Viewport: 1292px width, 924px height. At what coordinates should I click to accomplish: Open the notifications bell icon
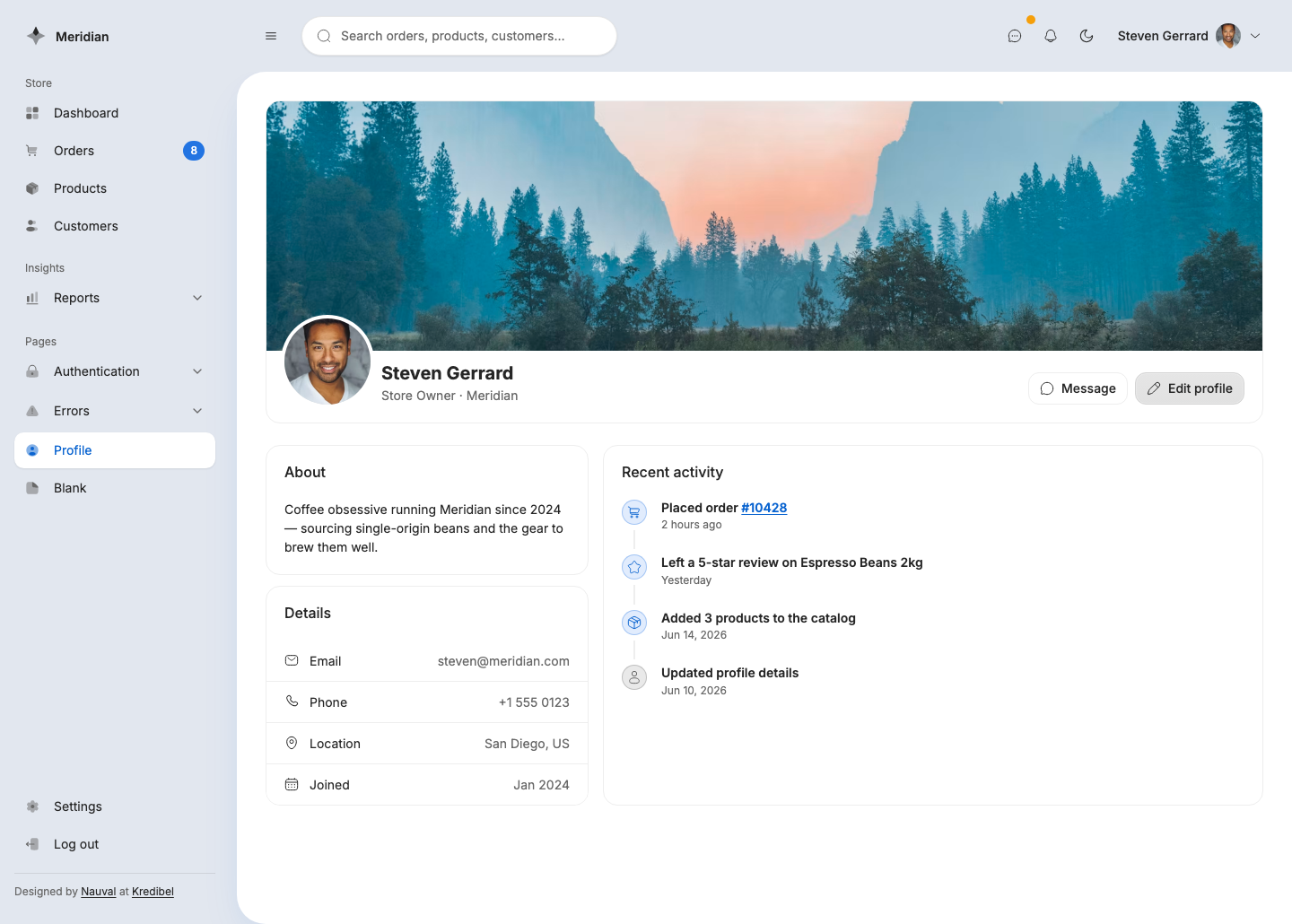pos(1051,36)
